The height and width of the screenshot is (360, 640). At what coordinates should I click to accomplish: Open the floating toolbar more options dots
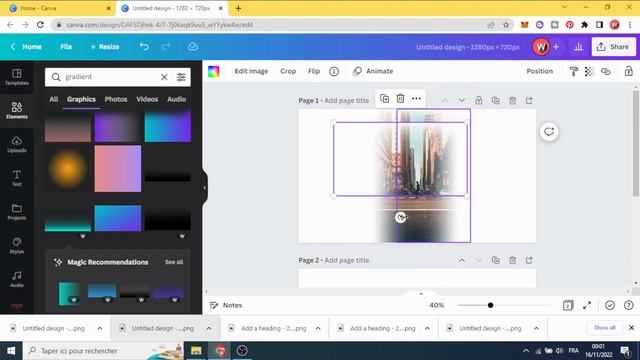pos(416,98)
